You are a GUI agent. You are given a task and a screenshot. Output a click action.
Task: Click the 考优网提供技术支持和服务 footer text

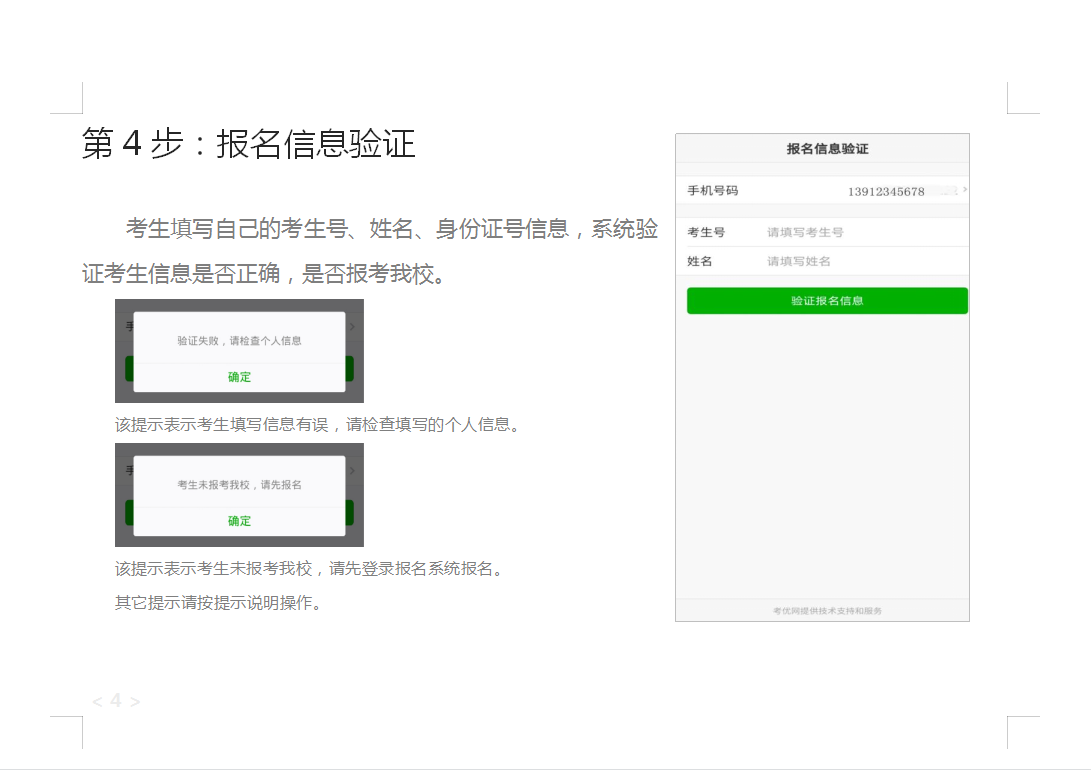point(827,610)
